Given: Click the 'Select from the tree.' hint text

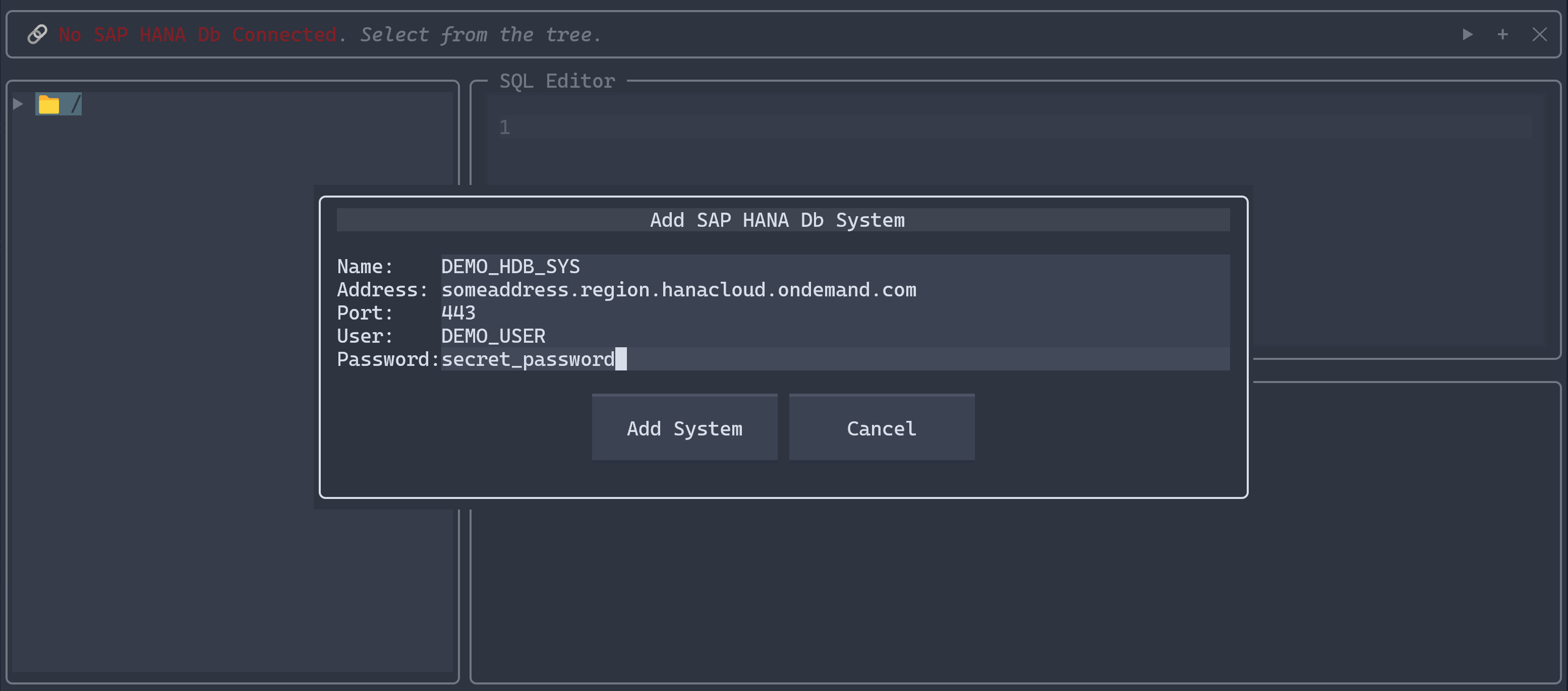Looking at the screenshot, I should (480, 35).
